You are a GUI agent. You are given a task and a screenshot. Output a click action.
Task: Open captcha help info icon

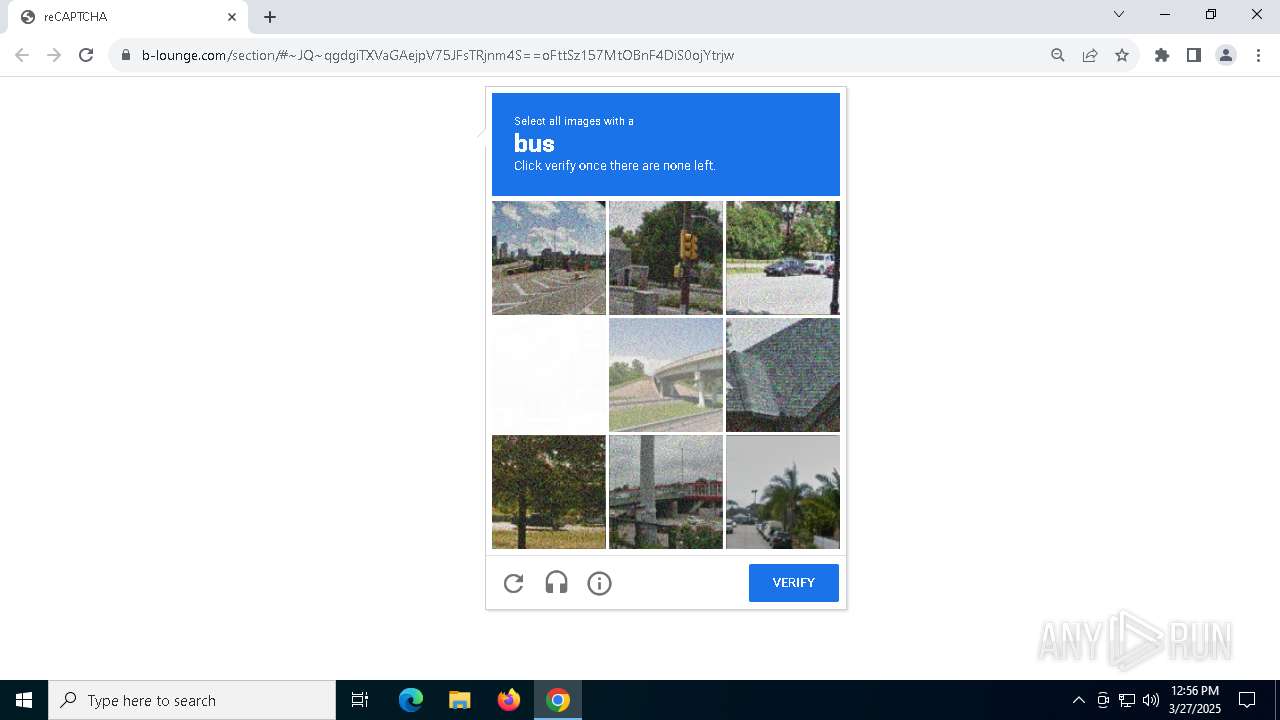point(599,583)
